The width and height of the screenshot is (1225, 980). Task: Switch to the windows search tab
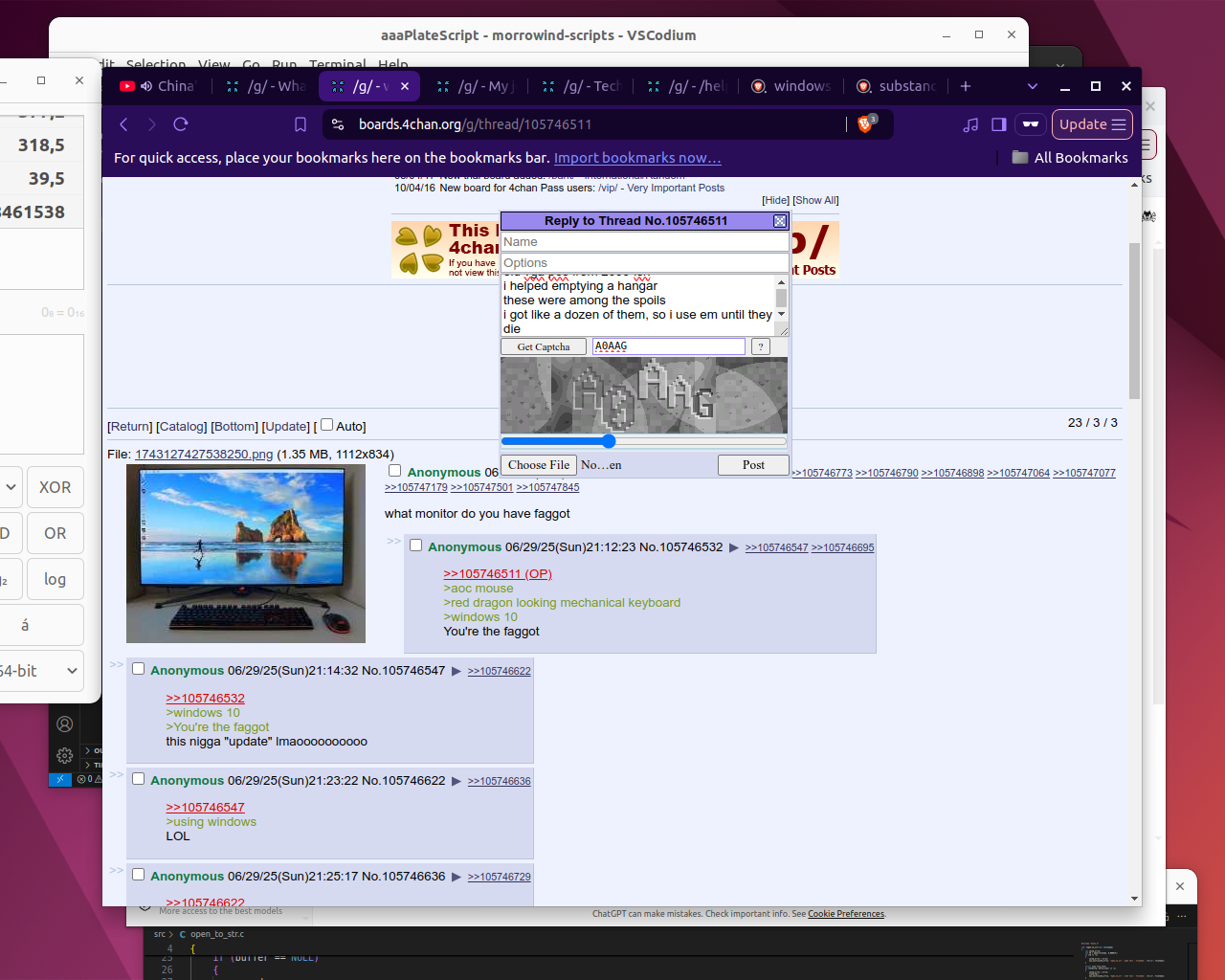[x=791, y=86]
